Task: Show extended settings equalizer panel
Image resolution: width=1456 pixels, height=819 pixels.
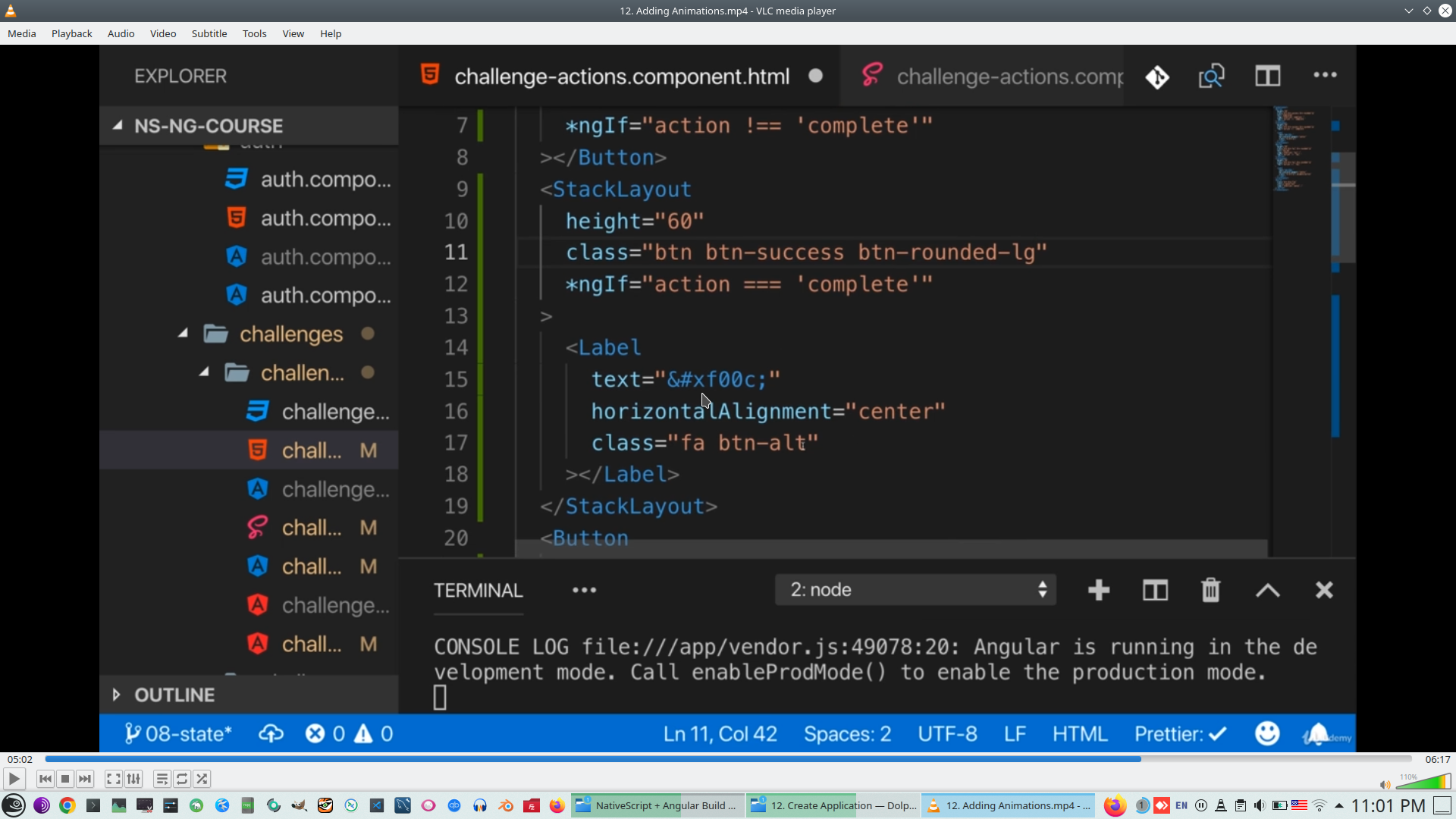Action: 133,779
